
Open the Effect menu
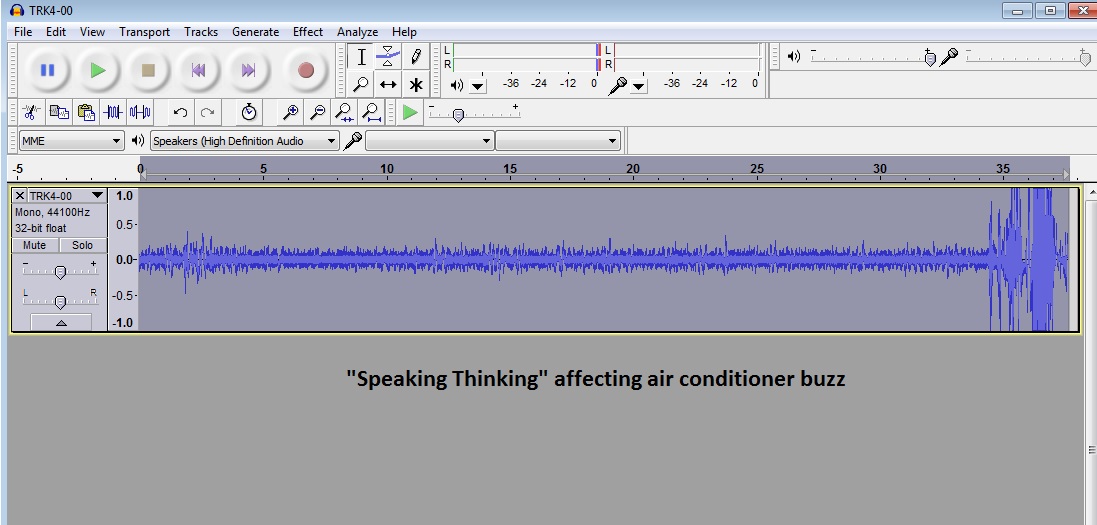(307, 32)
